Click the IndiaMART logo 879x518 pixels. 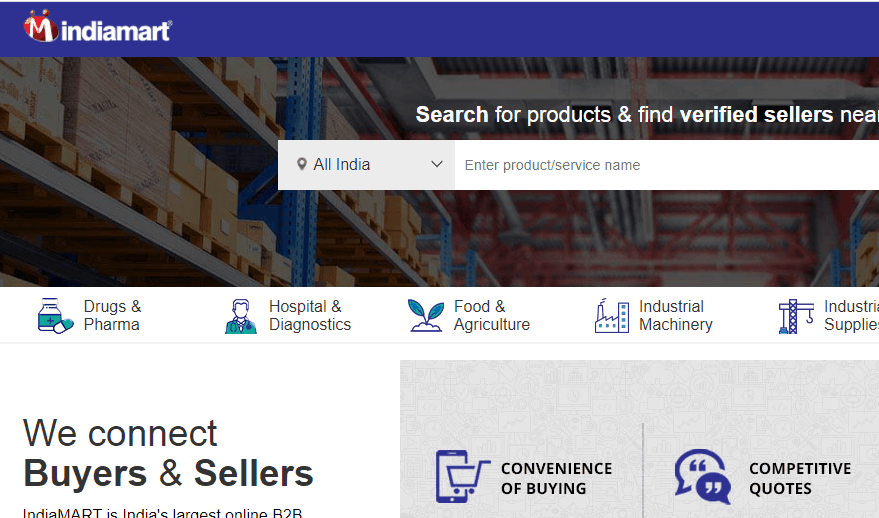(x=98, y=27)
